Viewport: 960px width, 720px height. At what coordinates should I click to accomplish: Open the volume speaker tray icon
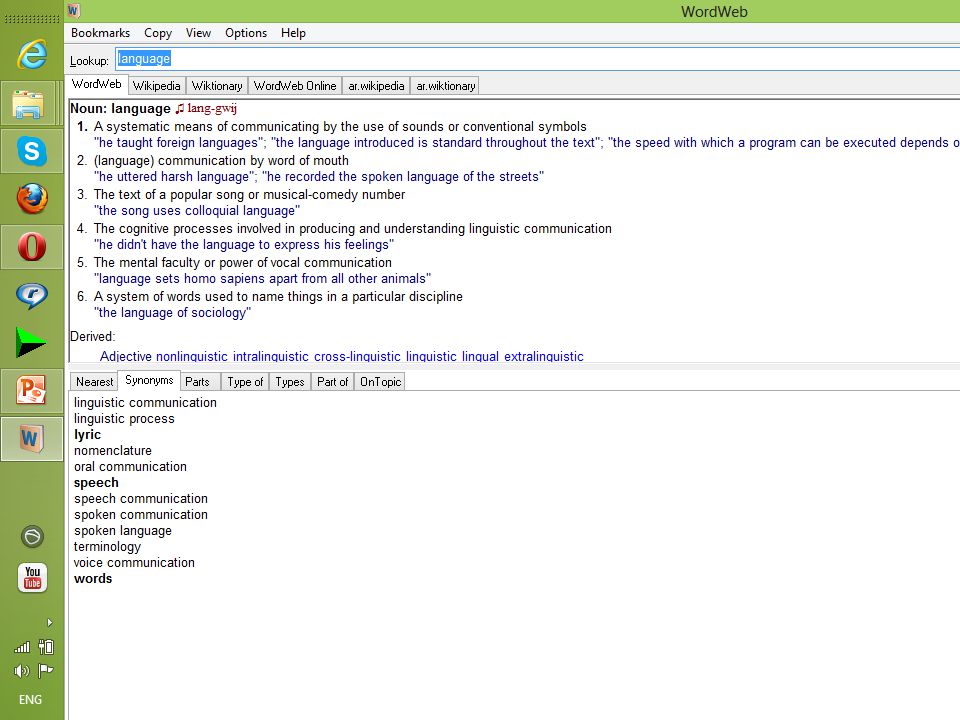click(21, 671)
